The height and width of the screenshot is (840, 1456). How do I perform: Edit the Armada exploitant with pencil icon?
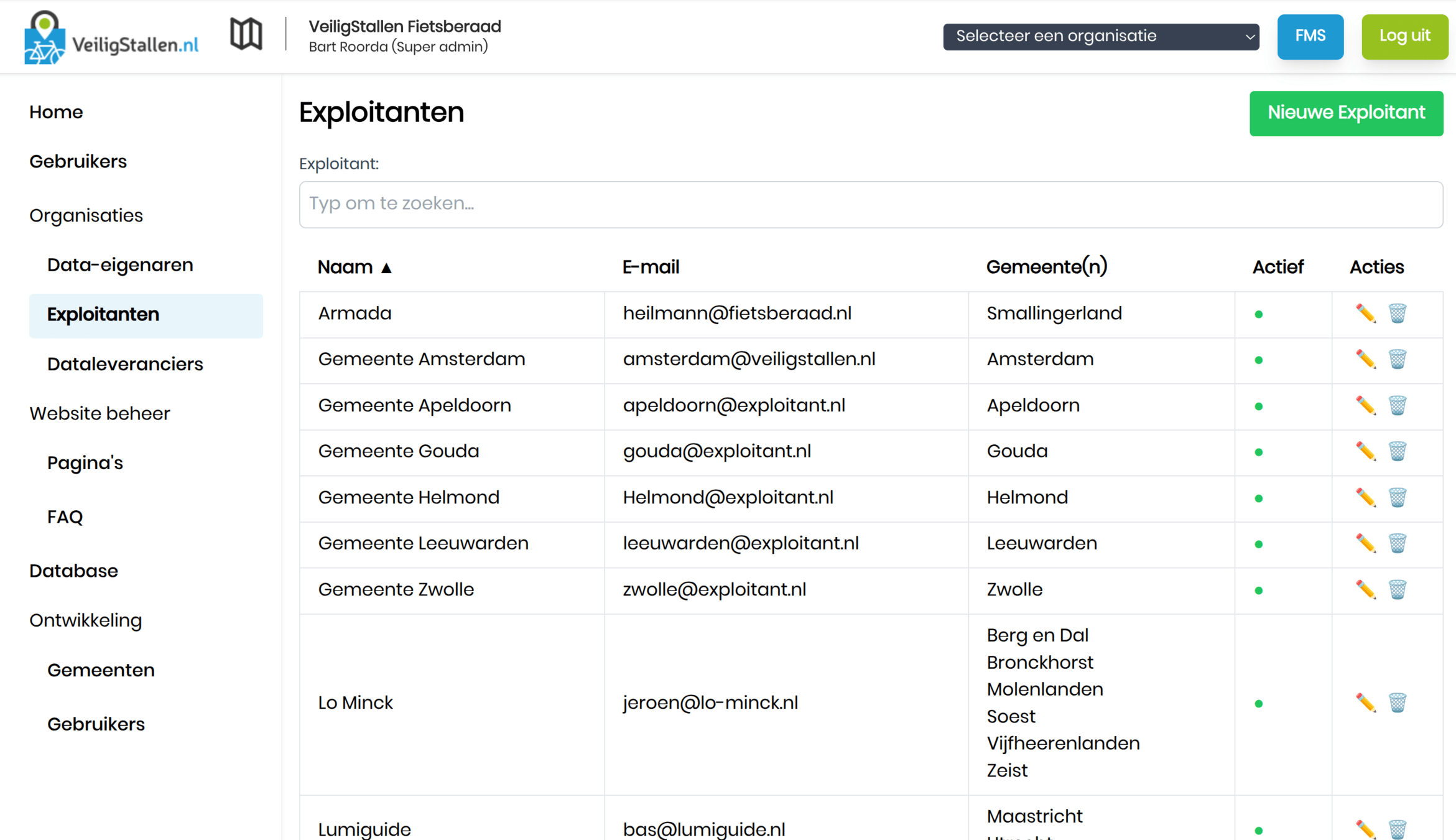(1365, 313)
